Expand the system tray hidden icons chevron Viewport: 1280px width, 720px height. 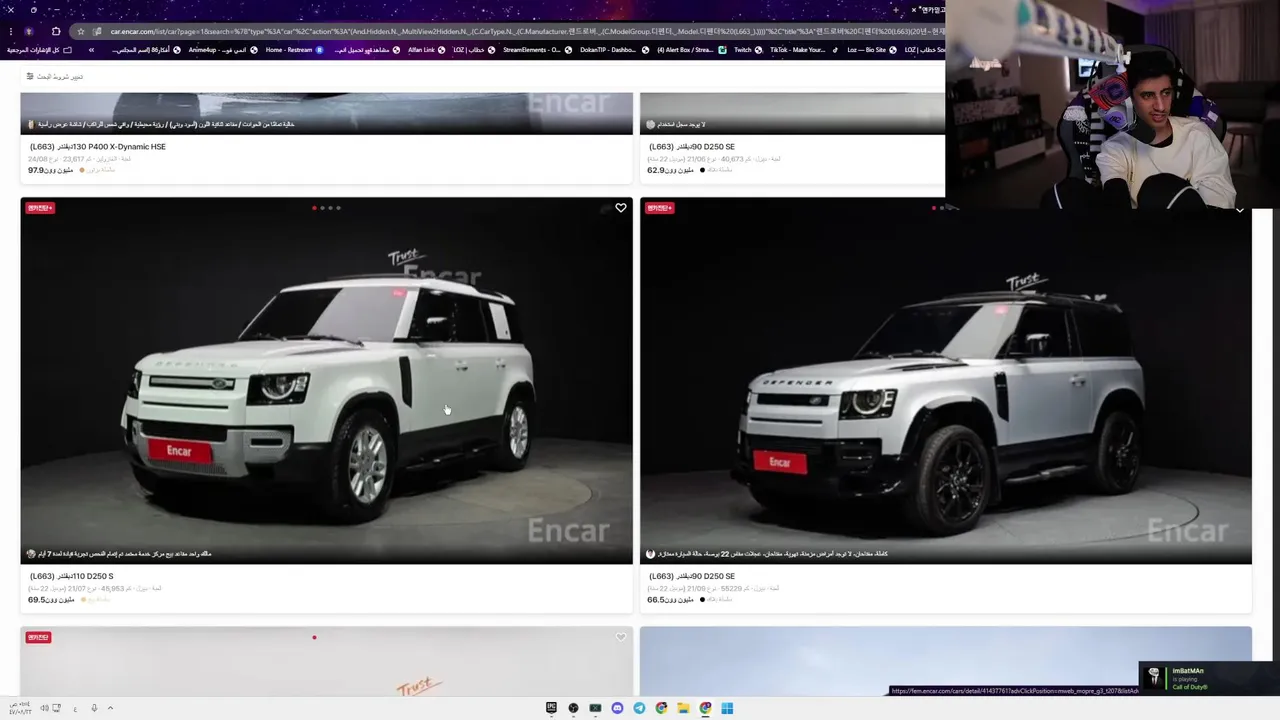110,708
